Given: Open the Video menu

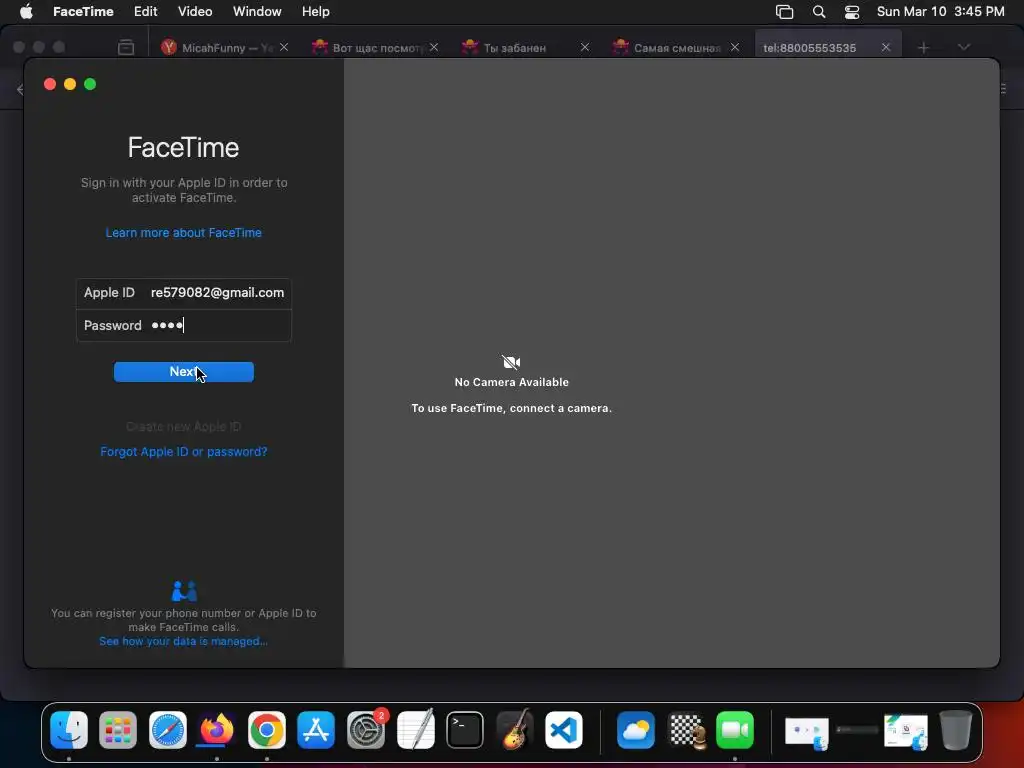Looking at the screenshot, I should click(195, 12).
